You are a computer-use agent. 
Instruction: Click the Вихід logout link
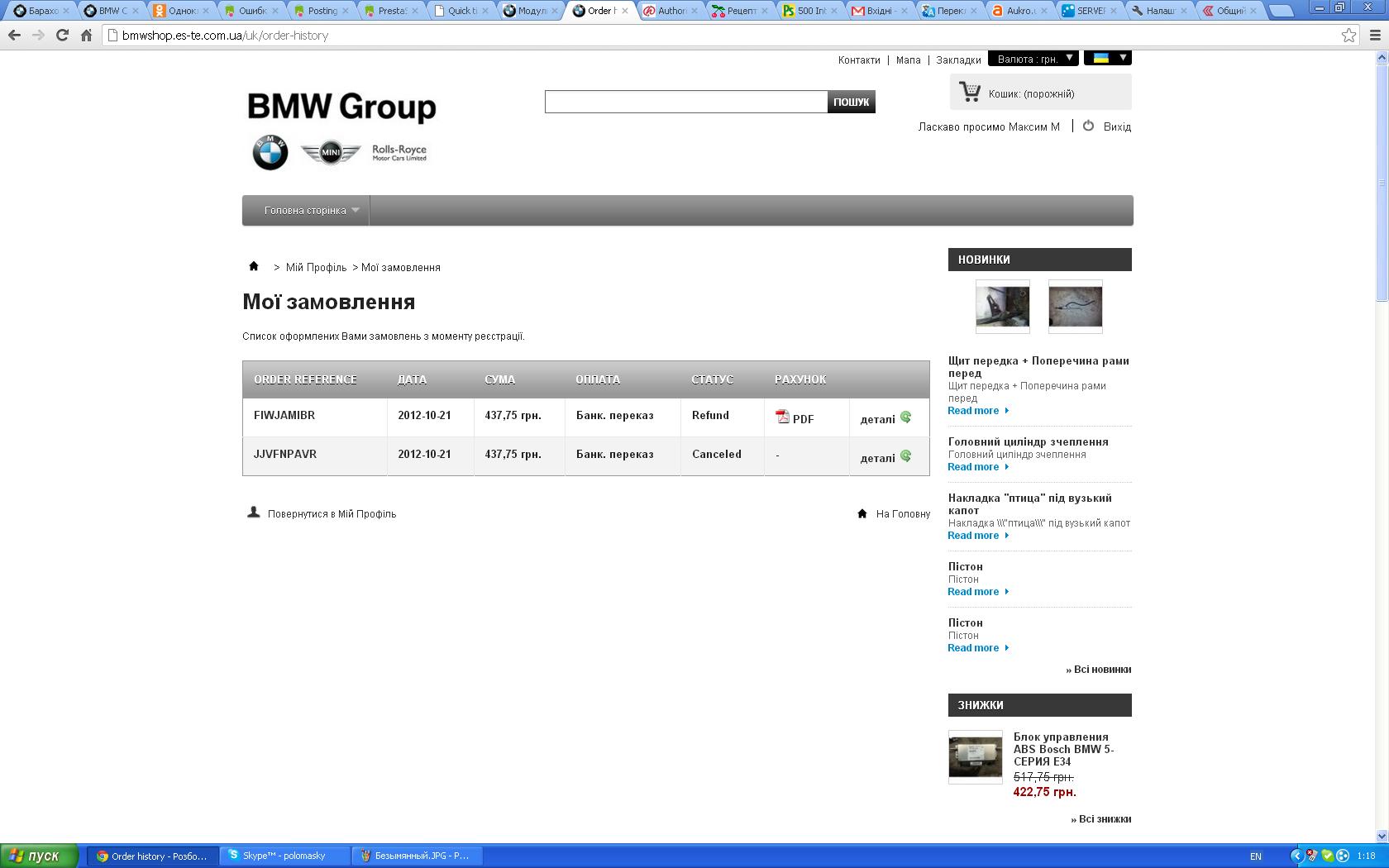tap(1117, 126)
